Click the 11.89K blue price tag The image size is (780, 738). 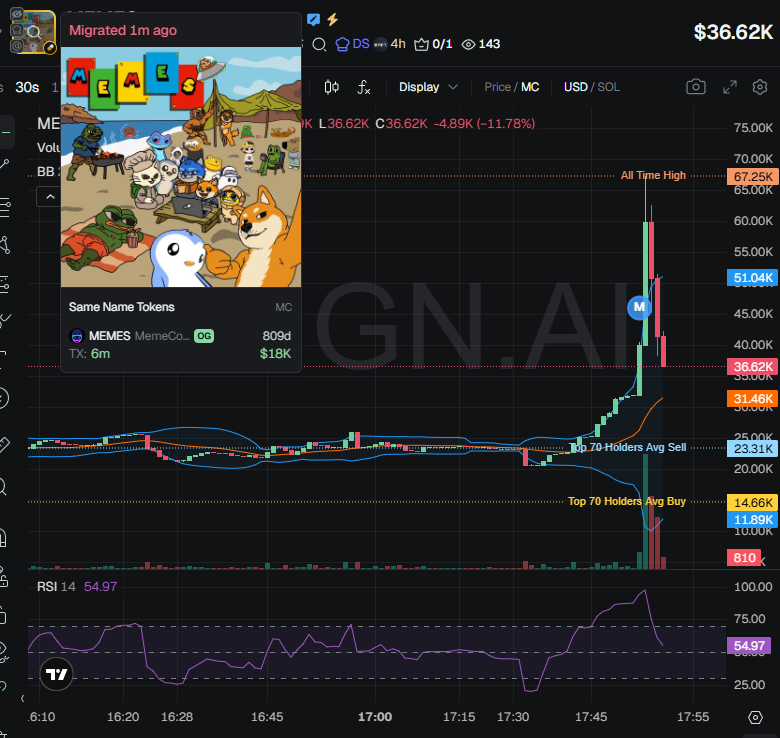[753, 520]
